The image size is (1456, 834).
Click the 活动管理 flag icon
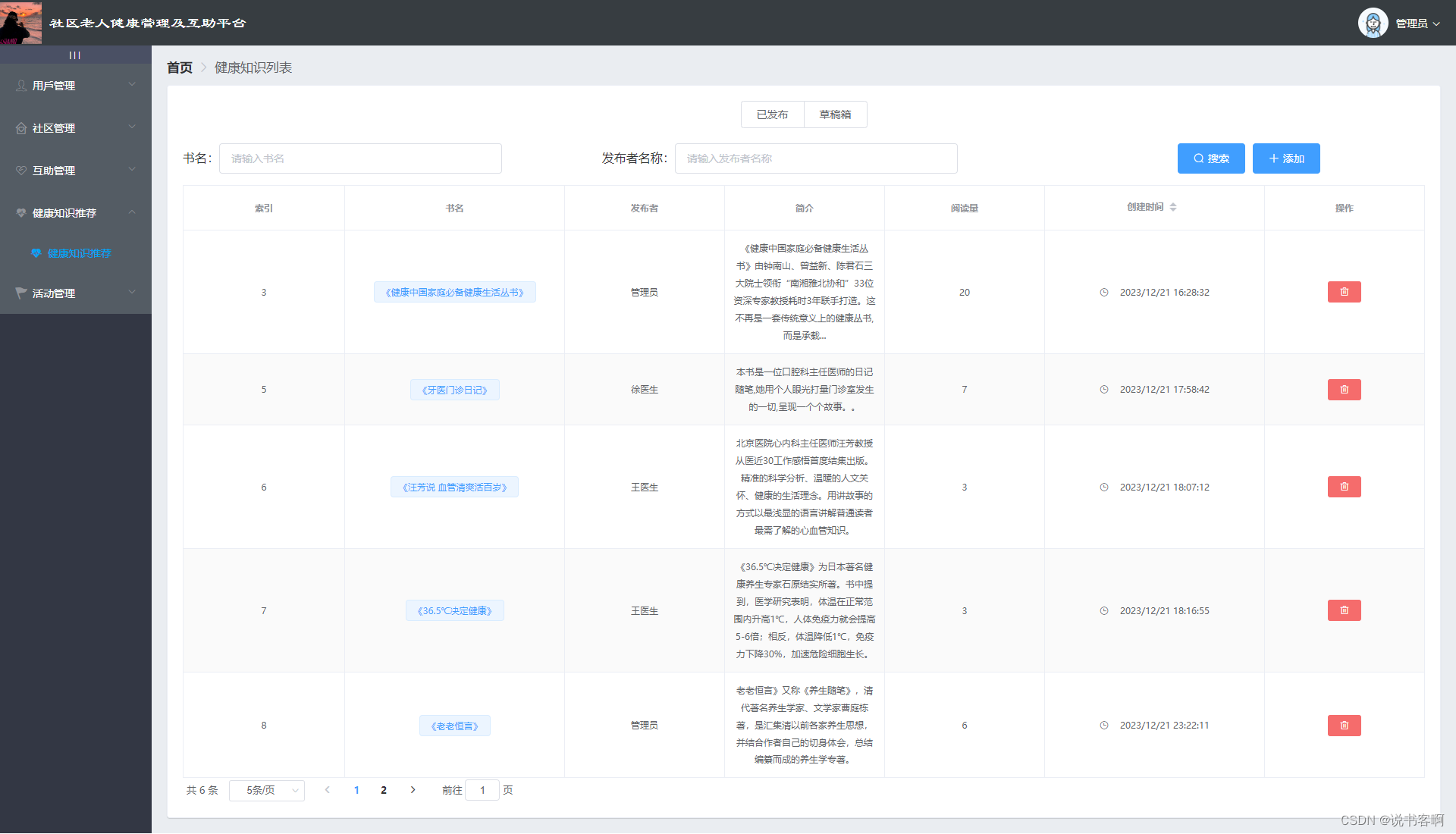click(21, 293)
